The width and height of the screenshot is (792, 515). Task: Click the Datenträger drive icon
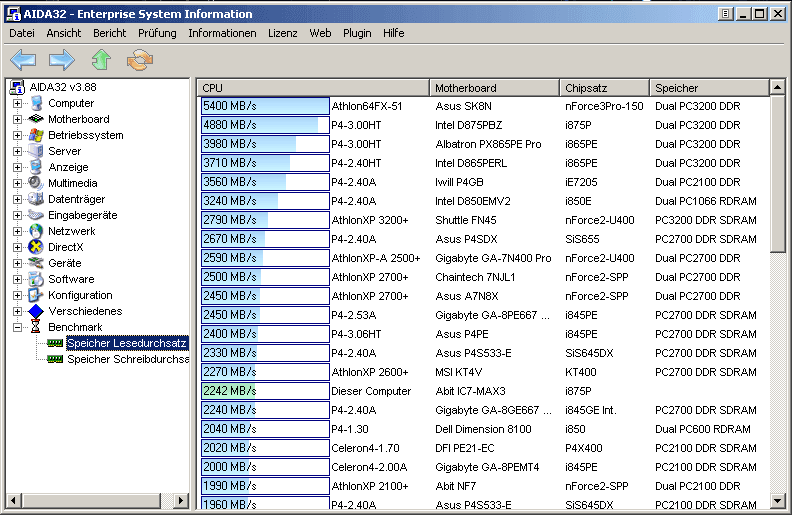click(x=36, y=199)
